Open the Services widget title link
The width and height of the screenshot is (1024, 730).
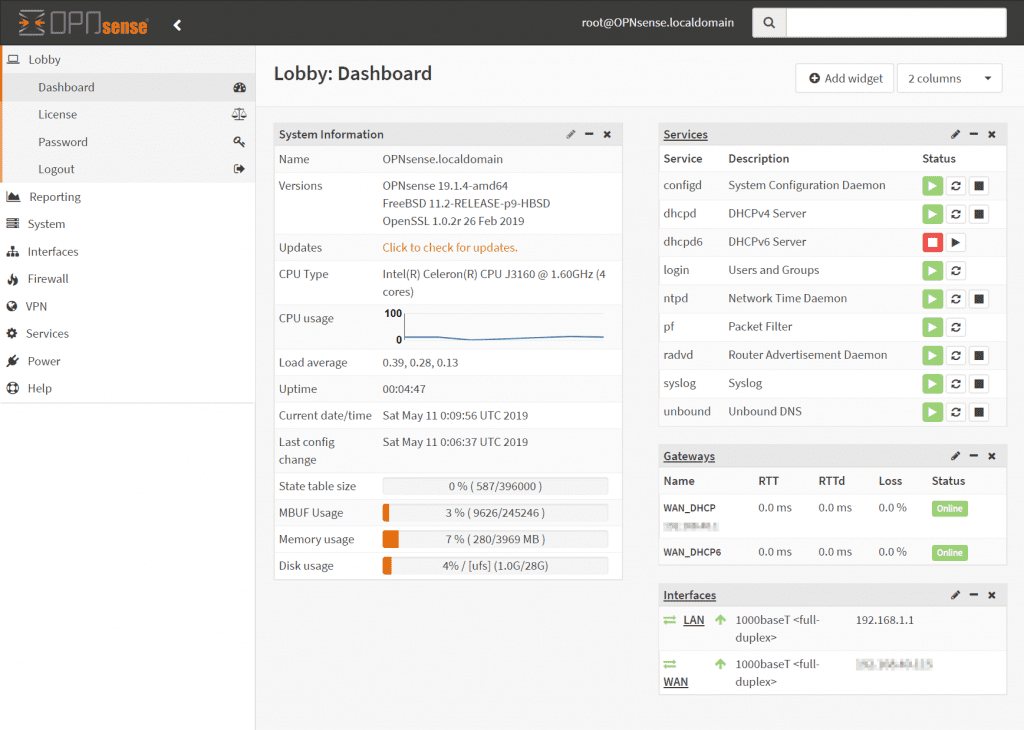pos(685,135)
